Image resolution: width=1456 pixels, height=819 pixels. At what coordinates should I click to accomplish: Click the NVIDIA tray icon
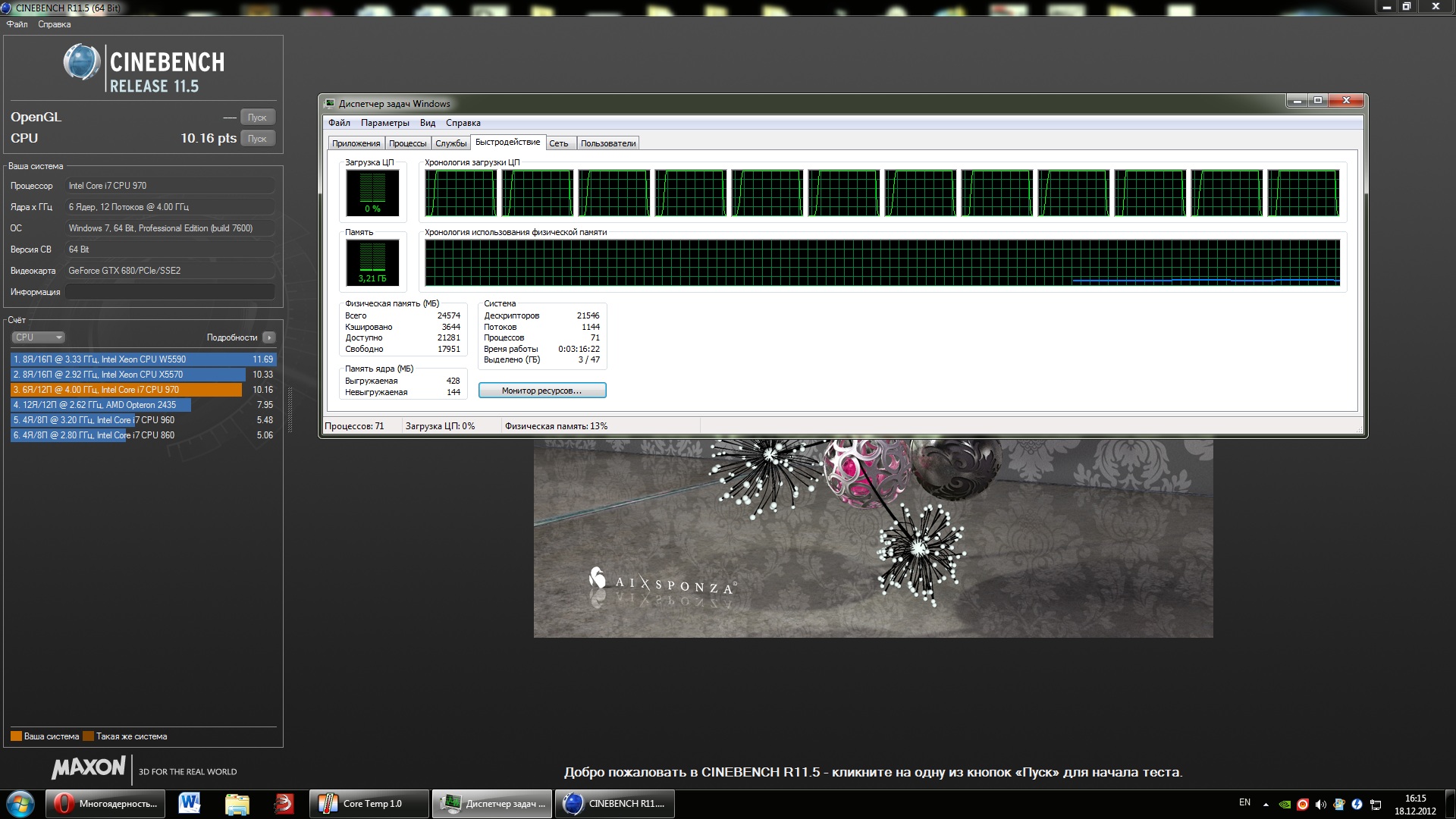click(1285, 804)
